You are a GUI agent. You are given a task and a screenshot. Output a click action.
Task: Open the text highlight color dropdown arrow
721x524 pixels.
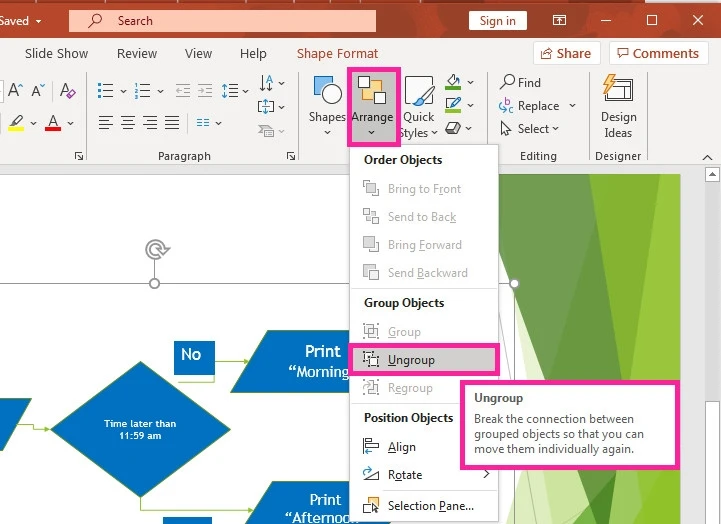34,123
